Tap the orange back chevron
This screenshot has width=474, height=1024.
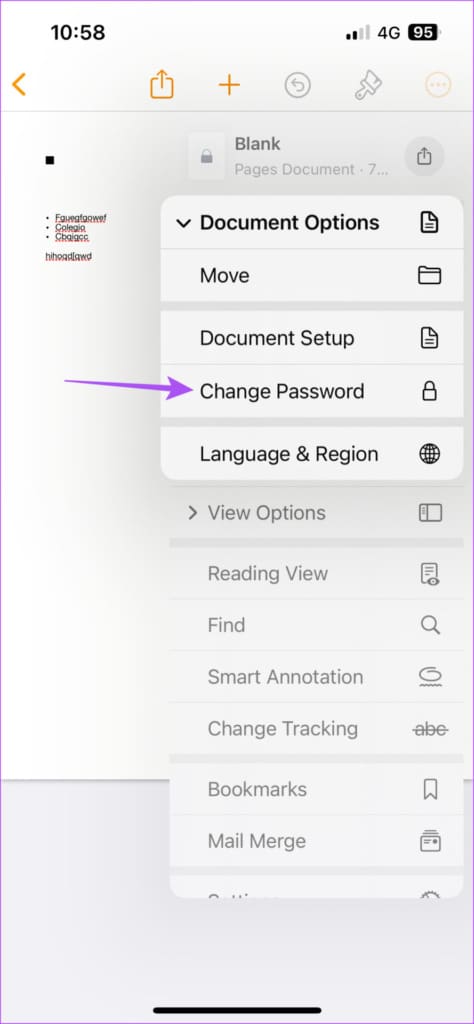[x=19, y=85]
